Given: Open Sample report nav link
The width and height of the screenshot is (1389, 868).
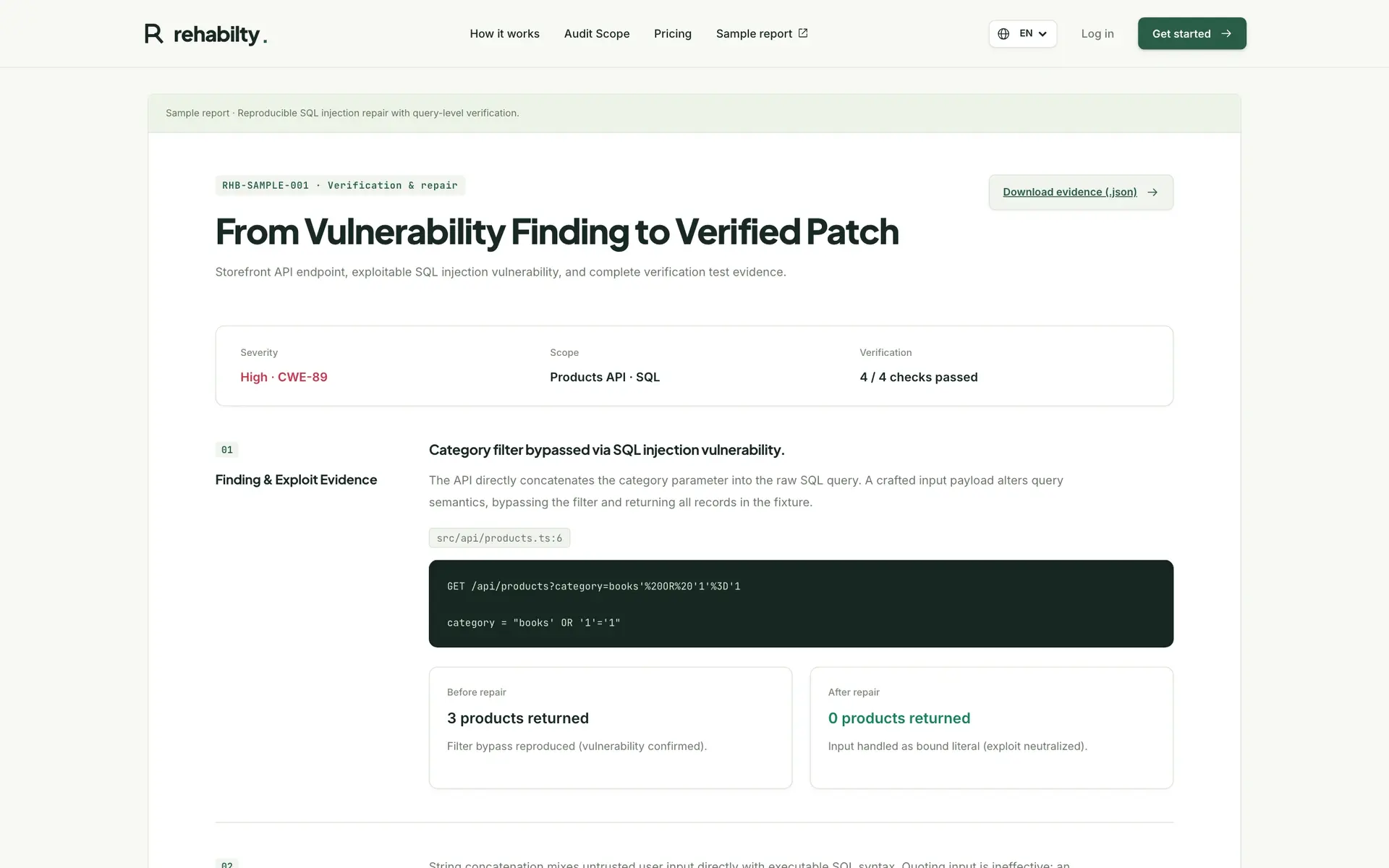Looking at the screenshot, I should coord(762,33).
